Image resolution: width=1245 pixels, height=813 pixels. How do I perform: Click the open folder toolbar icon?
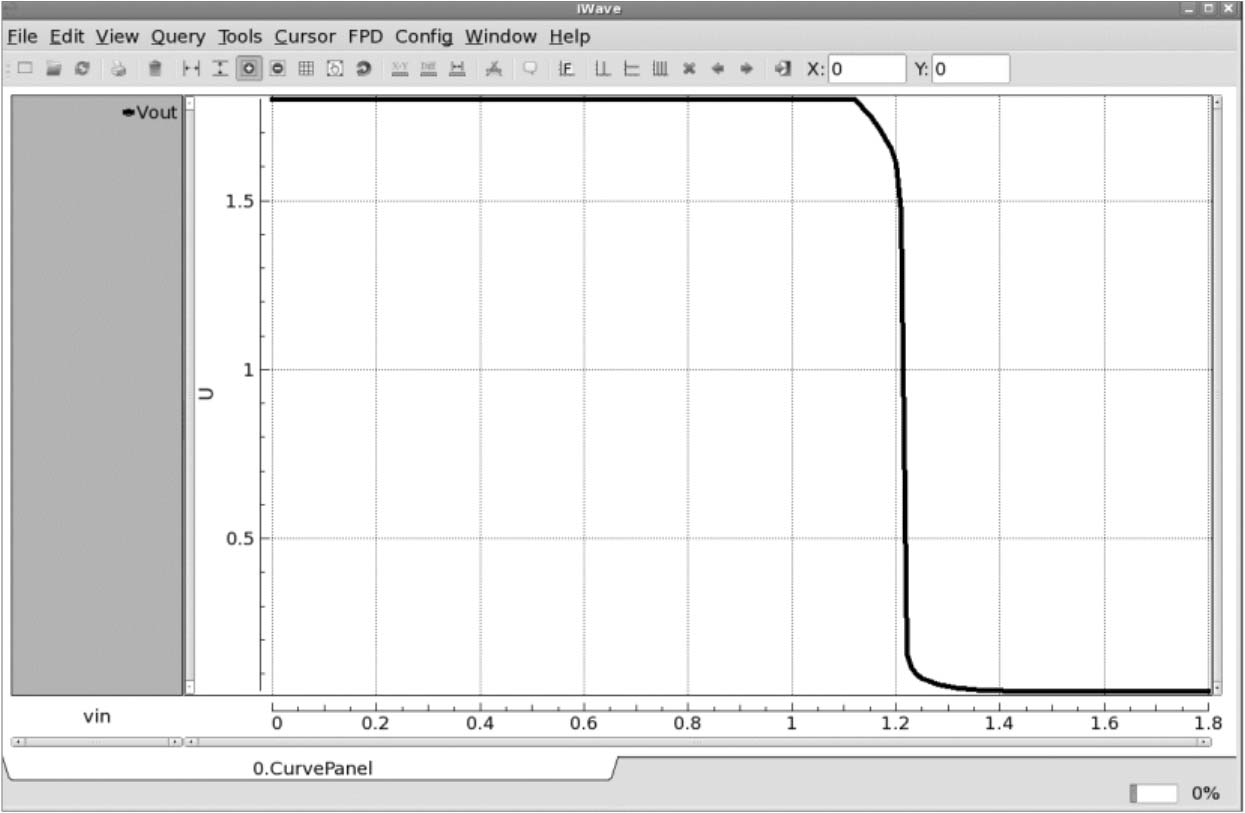click(55, 69)
